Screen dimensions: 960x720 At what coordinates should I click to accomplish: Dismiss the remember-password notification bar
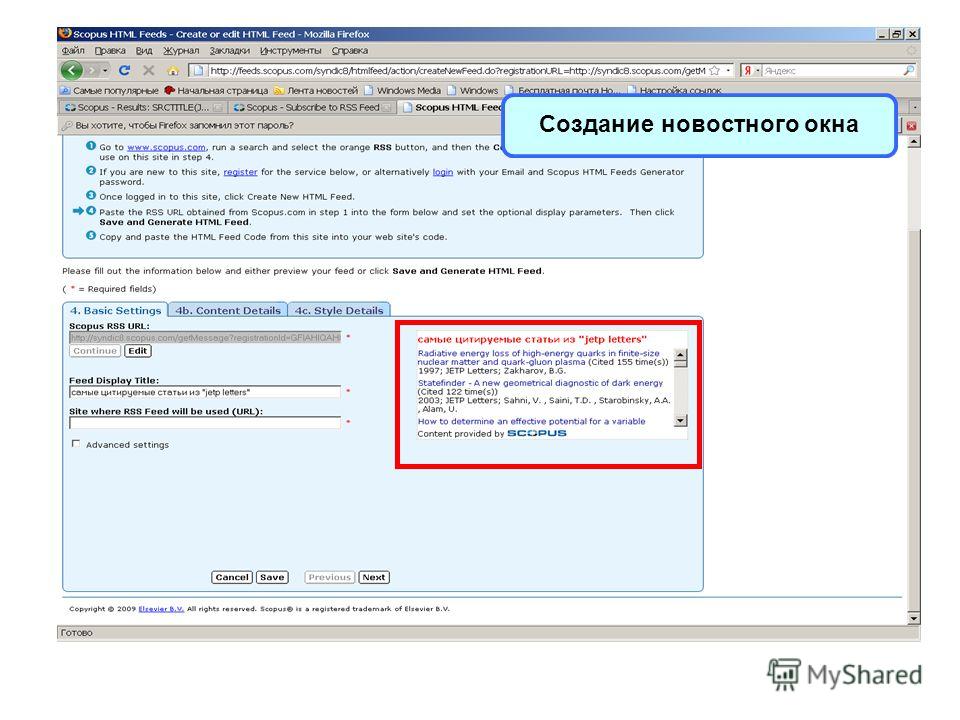pos(911,126)
